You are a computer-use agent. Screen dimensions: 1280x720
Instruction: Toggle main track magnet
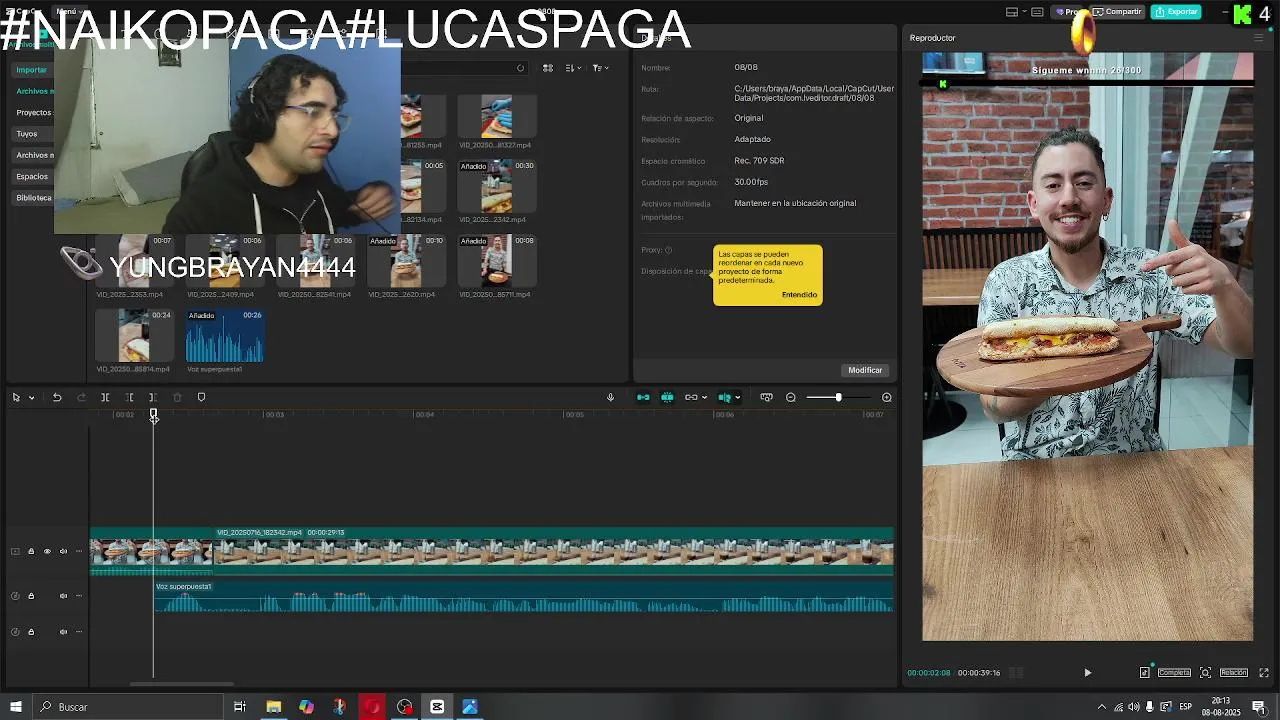[x=643, y=397]
